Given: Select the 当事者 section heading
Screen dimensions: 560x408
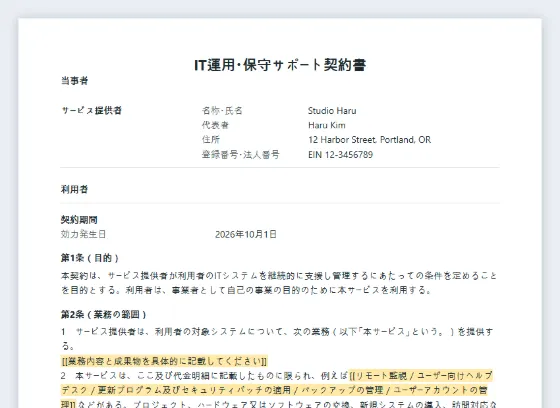Looking at the screenshot, I should [74, 81].
